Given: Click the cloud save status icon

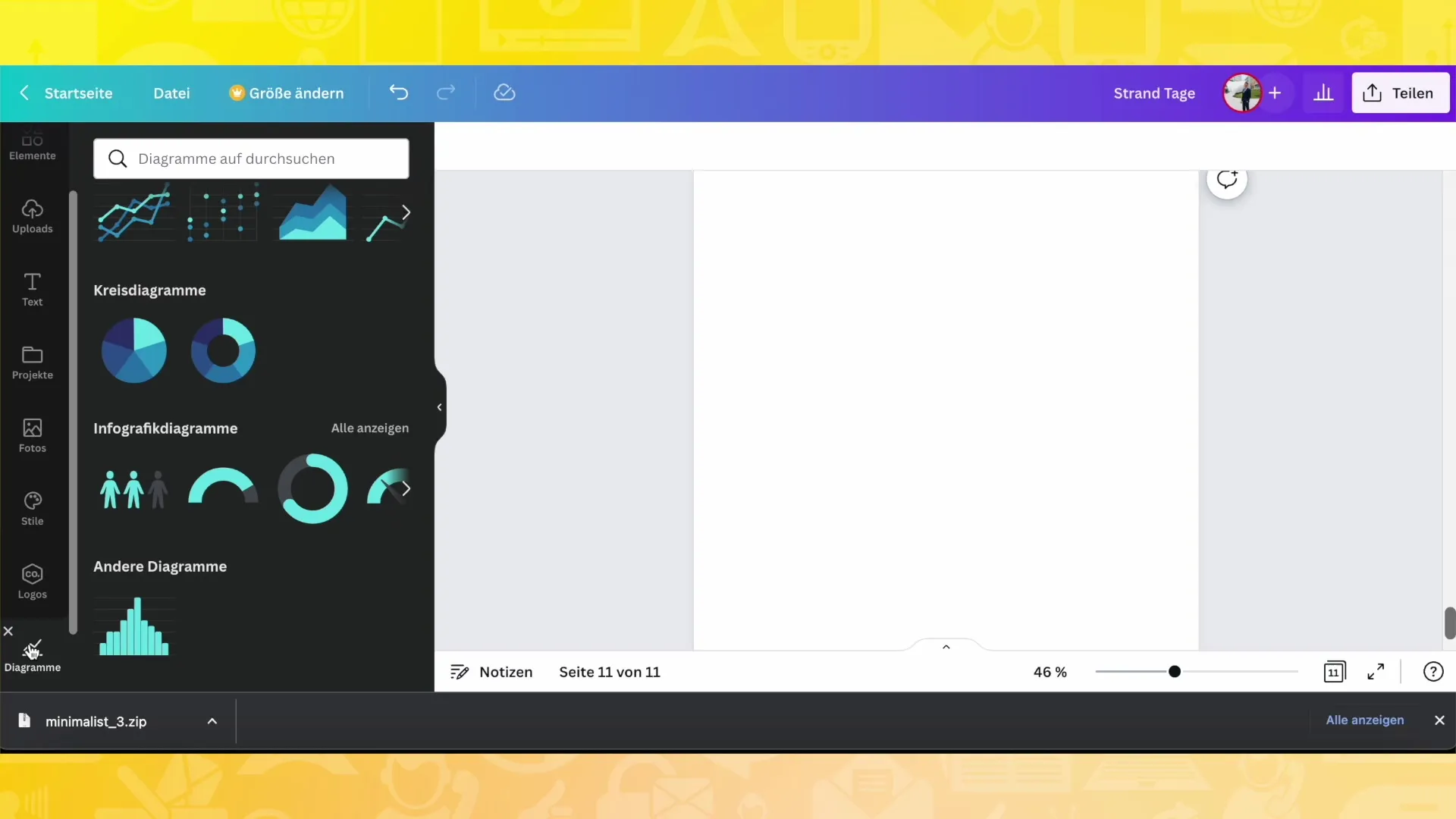Looking at the screenshot, I should point(504,93).
